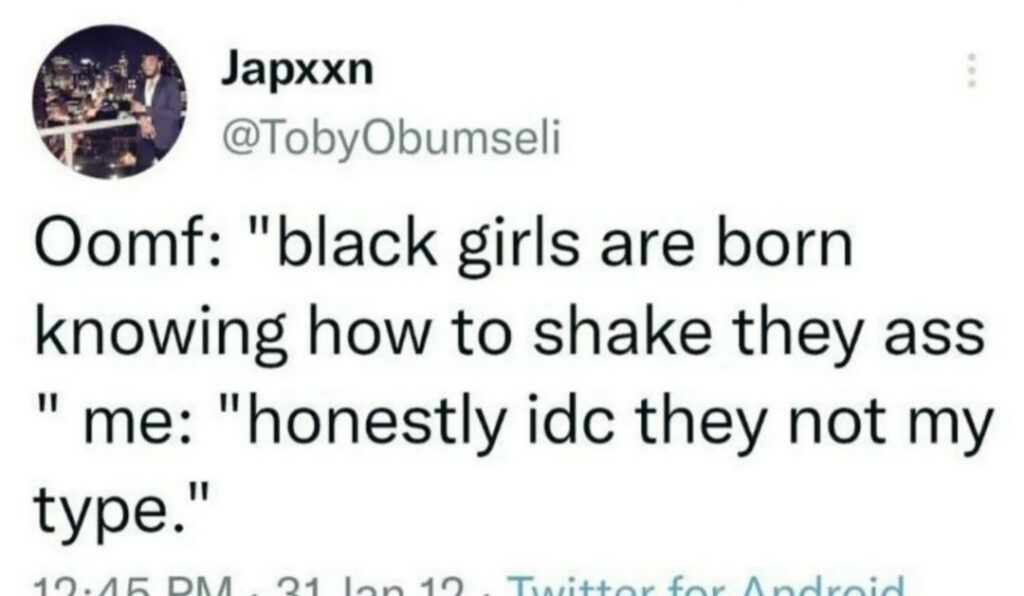This screenshot has width=1024, height=596.
Task: Open the three-dot more options menu
Action: tap(971, 71)
